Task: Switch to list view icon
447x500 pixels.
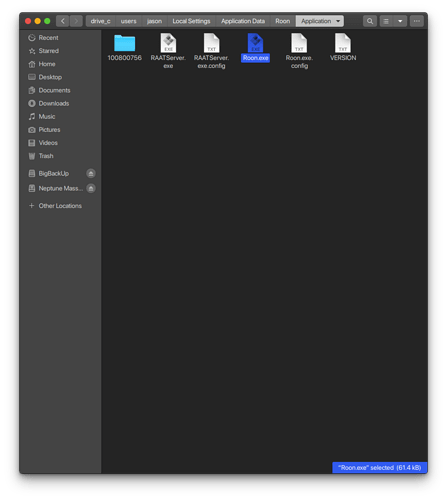Action: 386,21
